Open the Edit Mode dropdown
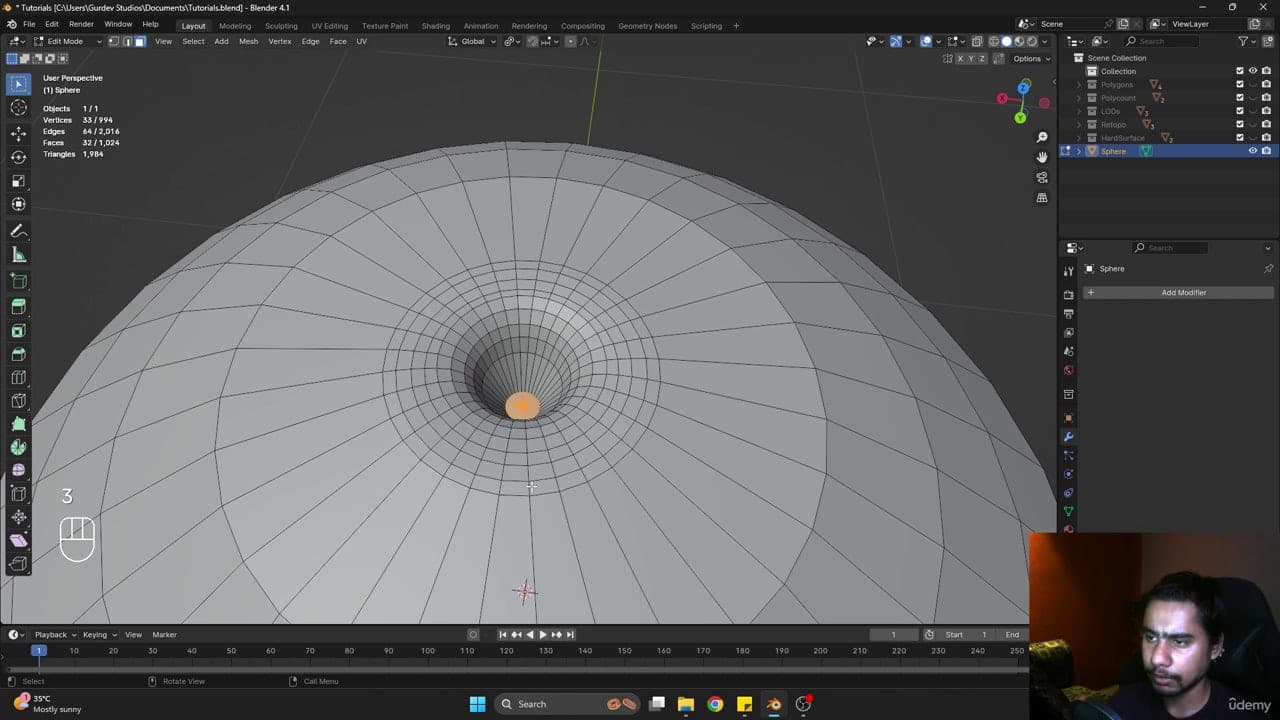1280x720 pixels. [x=68, y=41]
